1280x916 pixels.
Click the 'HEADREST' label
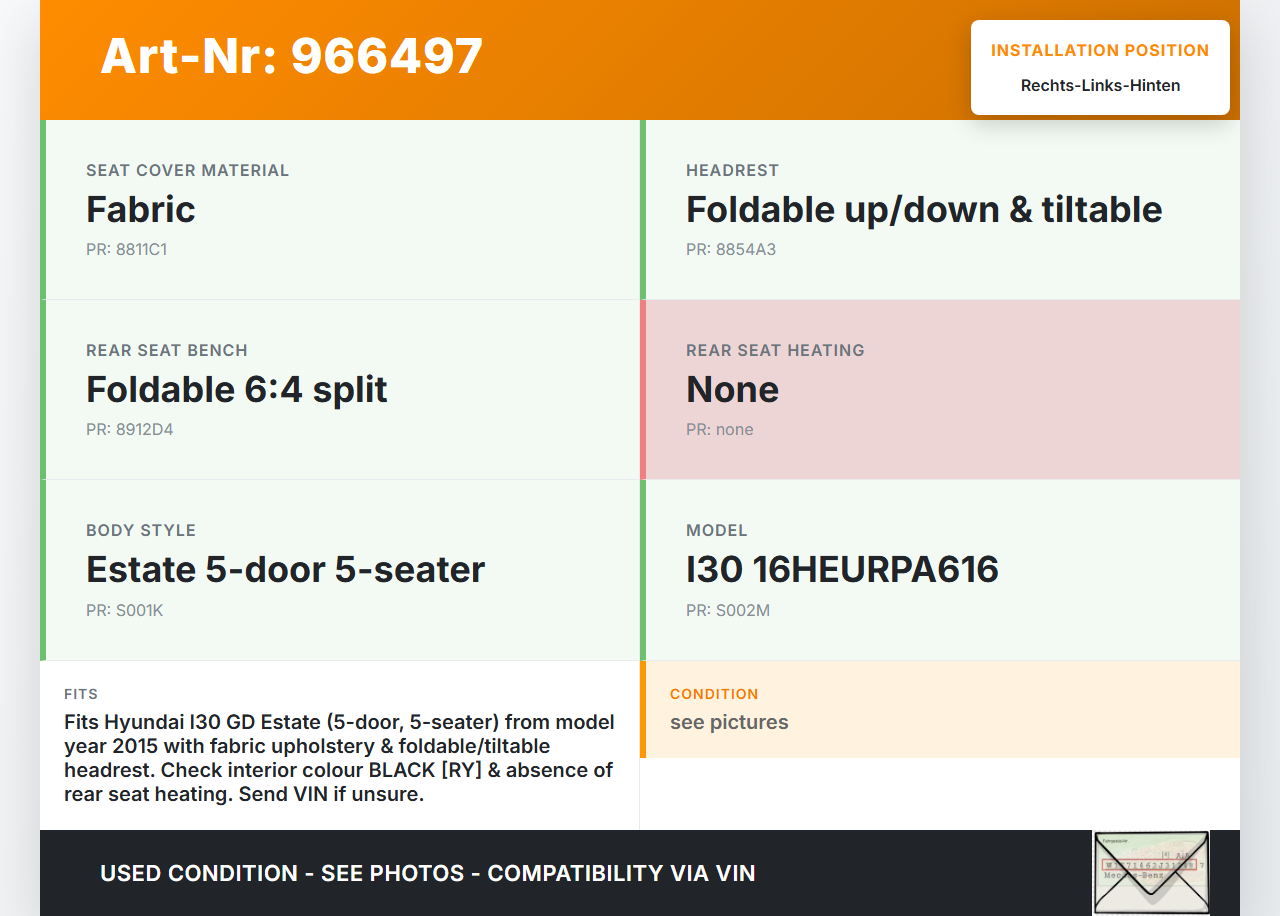tap(732, 170)
